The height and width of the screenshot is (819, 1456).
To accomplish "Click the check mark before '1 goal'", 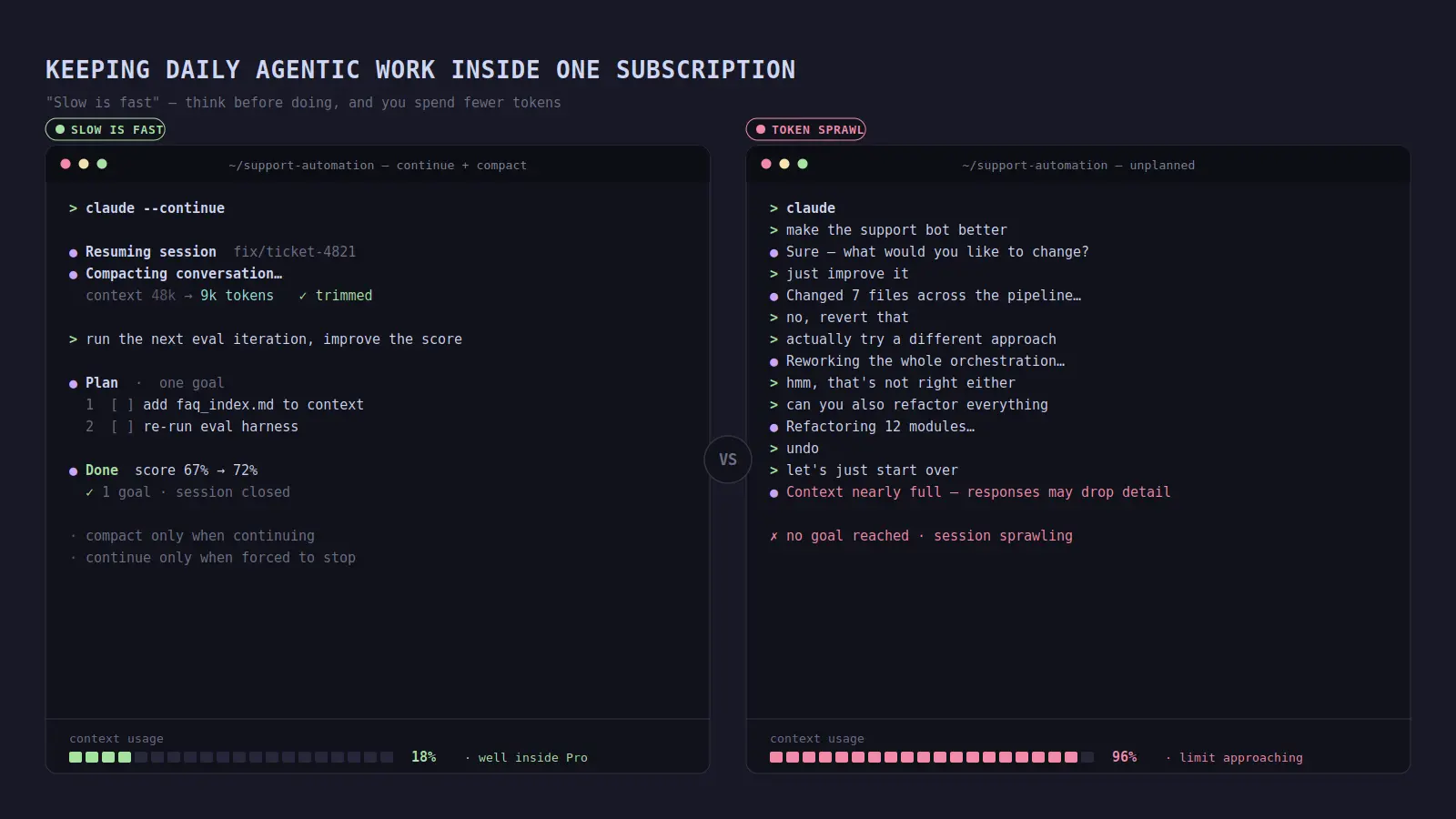I will 89,492.
